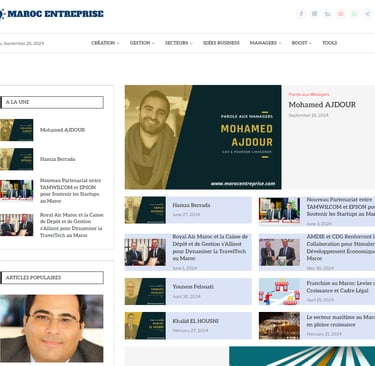Open Le secteur maritime au Maroc article

click(341, 321)
